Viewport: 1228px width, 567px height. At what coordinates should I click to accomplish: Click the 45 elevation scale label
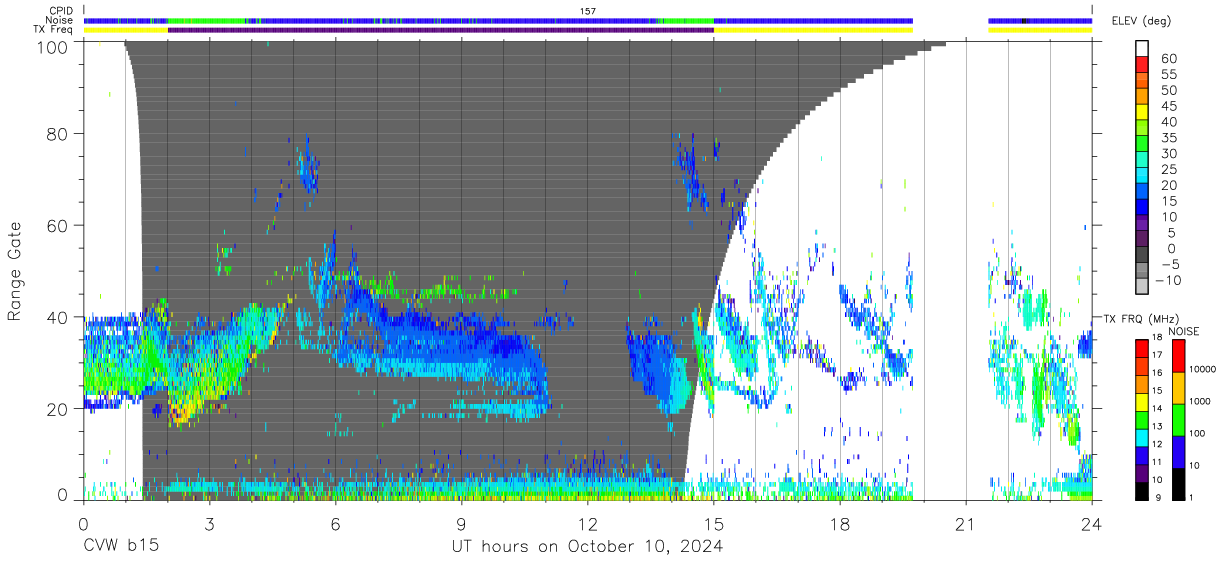click(1170, 106)
